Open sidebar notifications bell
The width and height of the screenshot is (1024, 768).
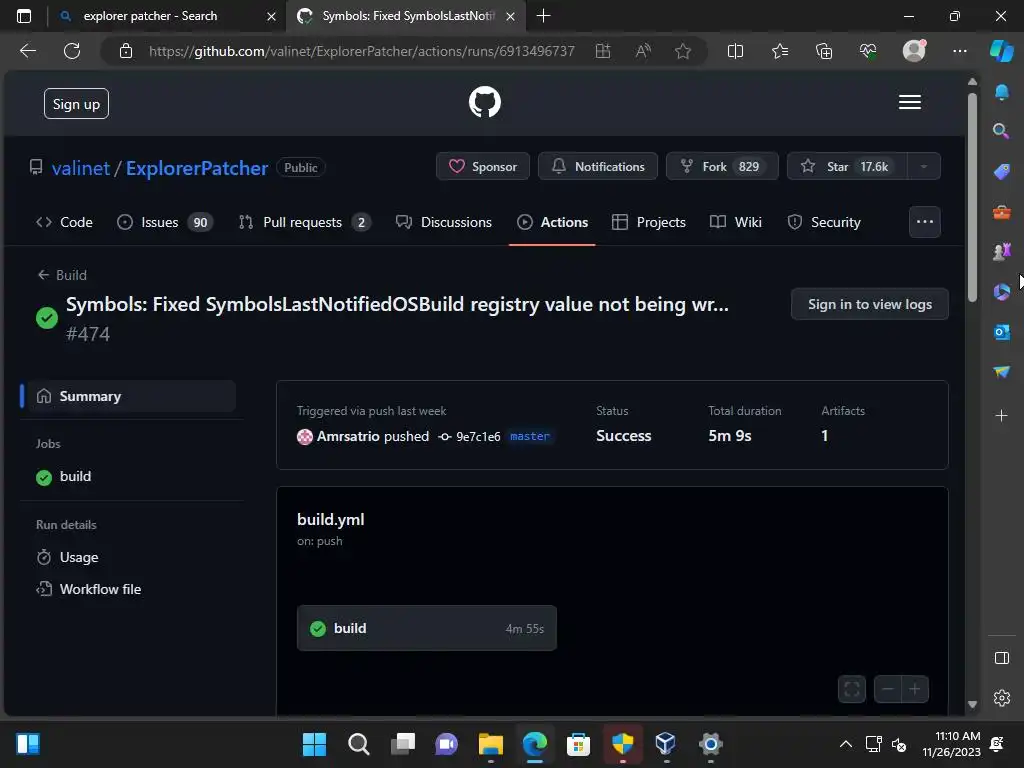click(x=1002, y=92)
